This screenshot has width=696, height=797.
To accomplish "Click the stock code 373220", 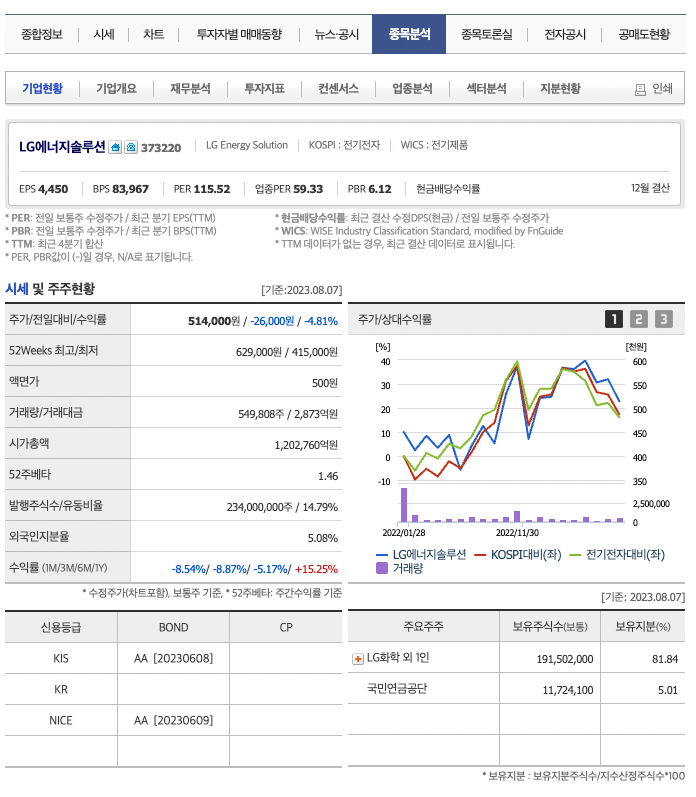I will [161, 148].
